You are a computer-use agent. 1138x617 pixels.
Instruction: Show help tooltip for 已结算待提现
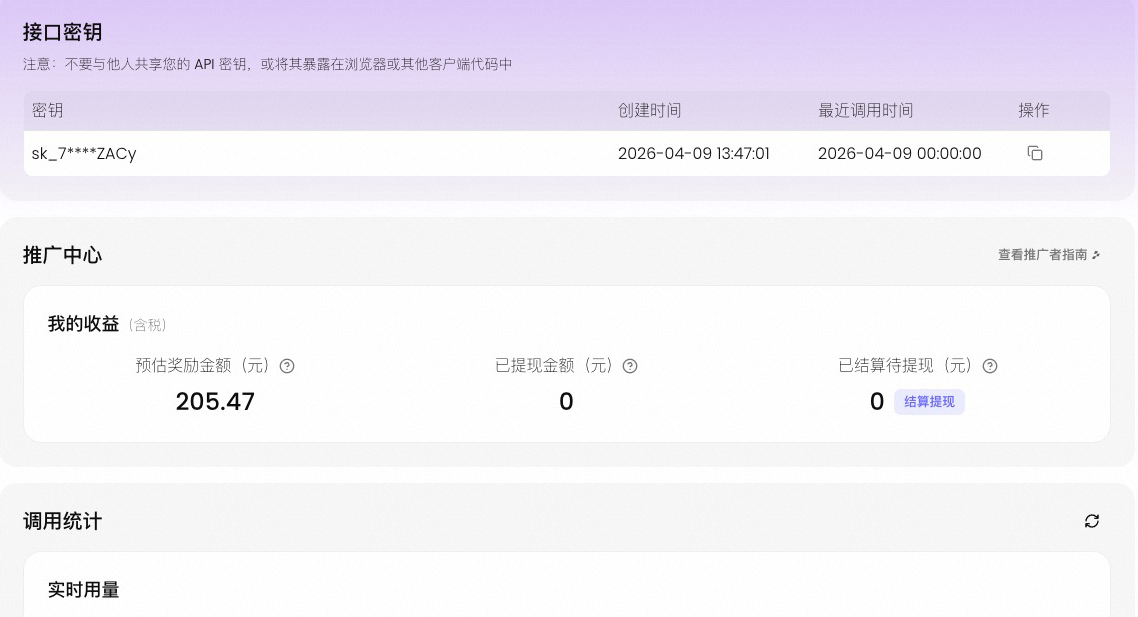point(990,366)
